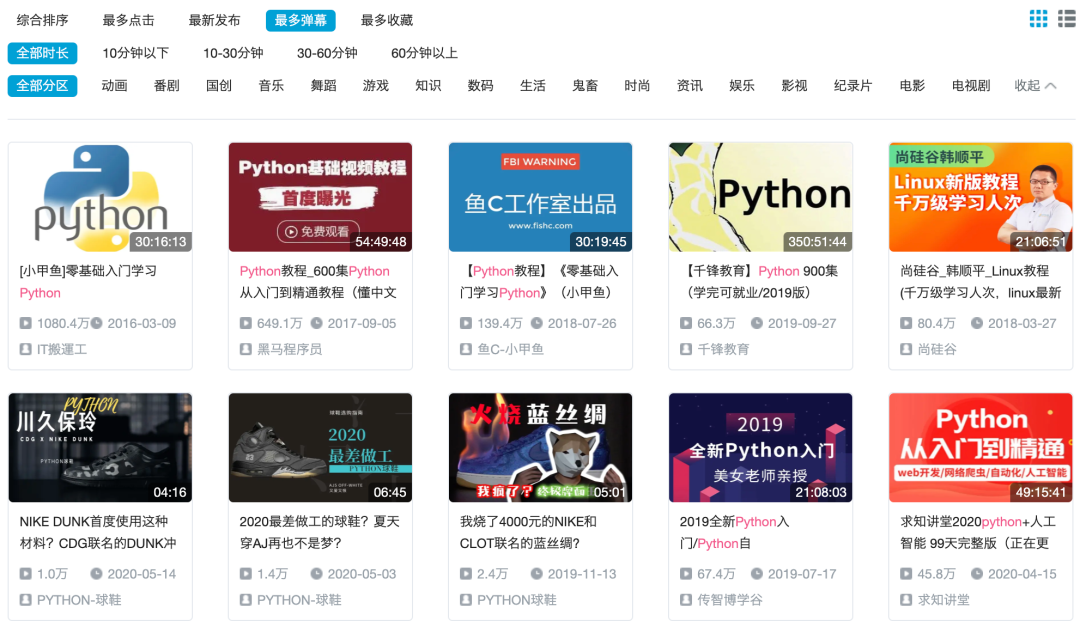
Task: Filter by 国创 category
Action: pyautogui.click(x=219, y=85)
